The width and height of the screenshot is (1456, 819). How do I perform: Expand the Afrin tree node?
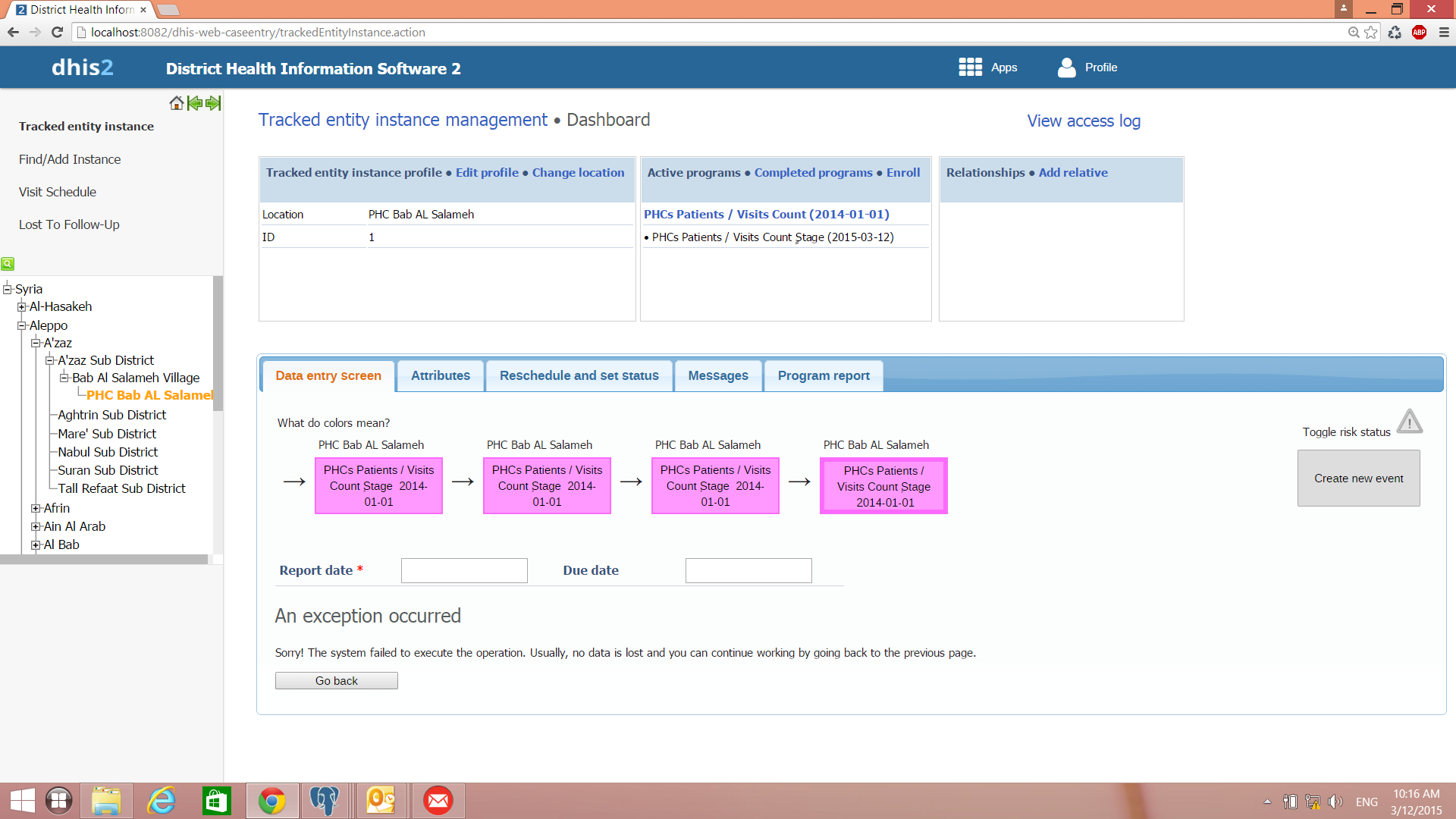click(36, 508)
